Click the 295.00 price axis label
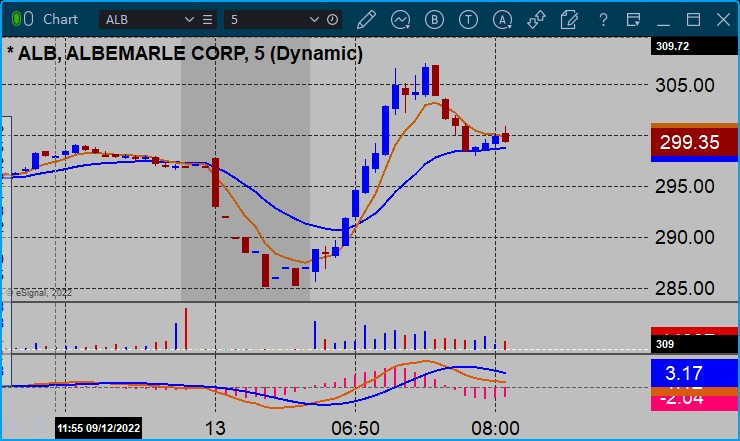 [685, 187]
